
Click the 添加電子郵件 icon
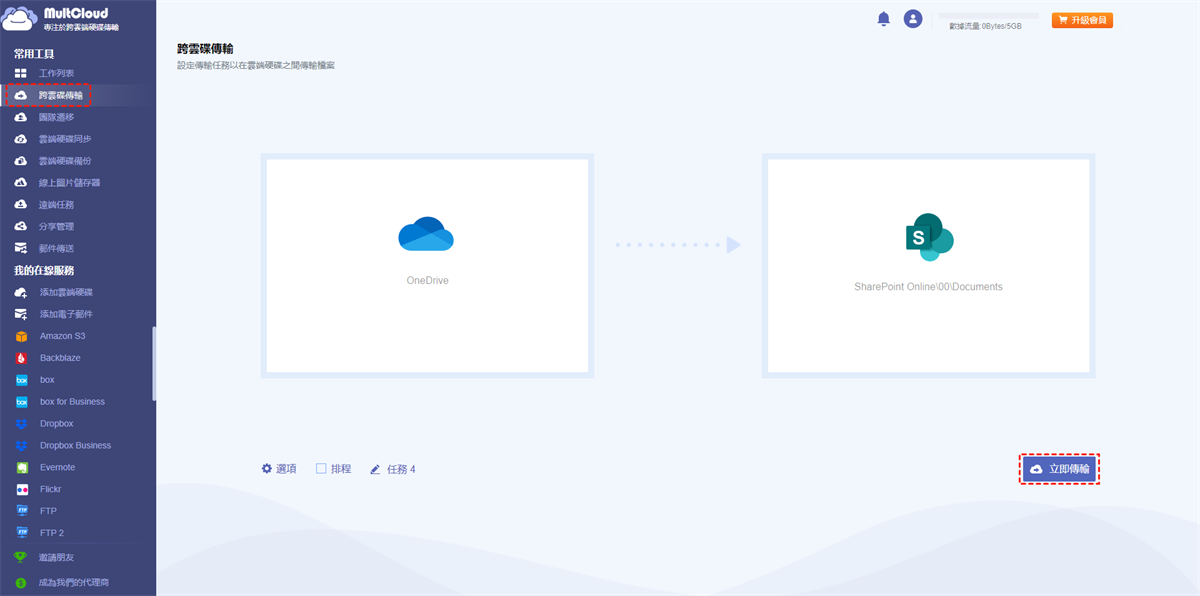pos(20,314)
